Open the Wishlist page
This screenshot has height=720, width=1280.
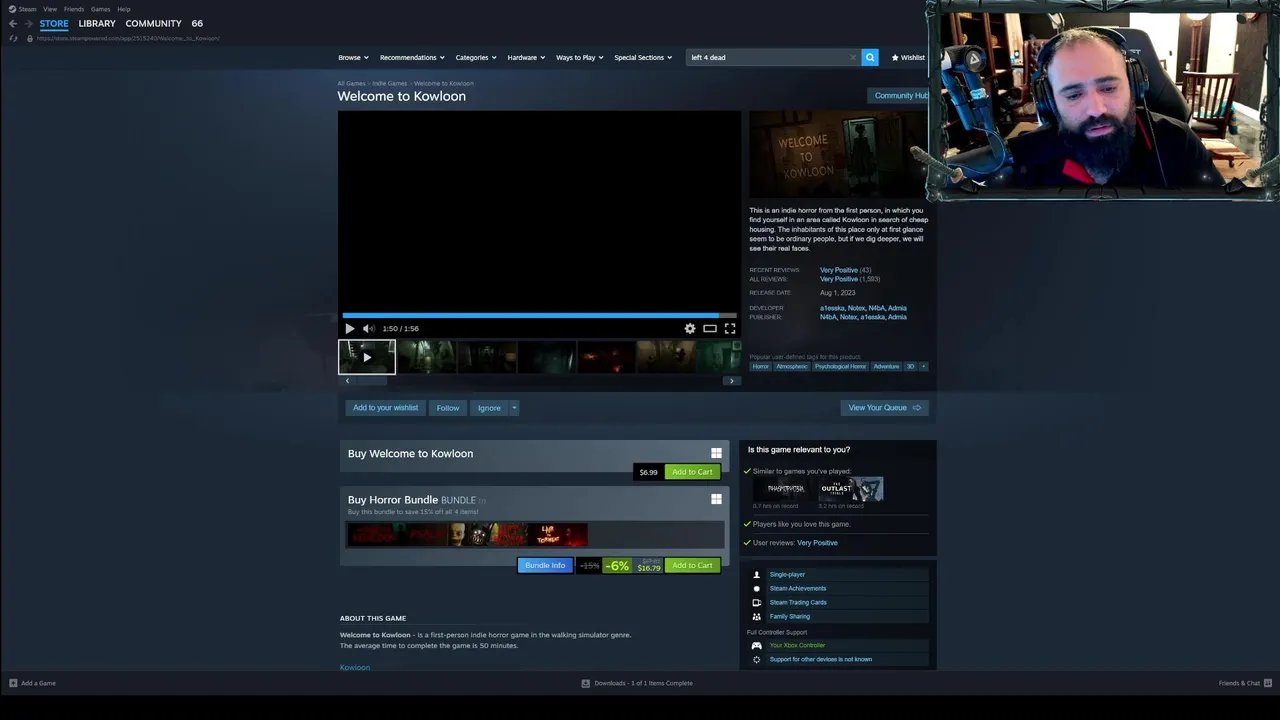908,57
